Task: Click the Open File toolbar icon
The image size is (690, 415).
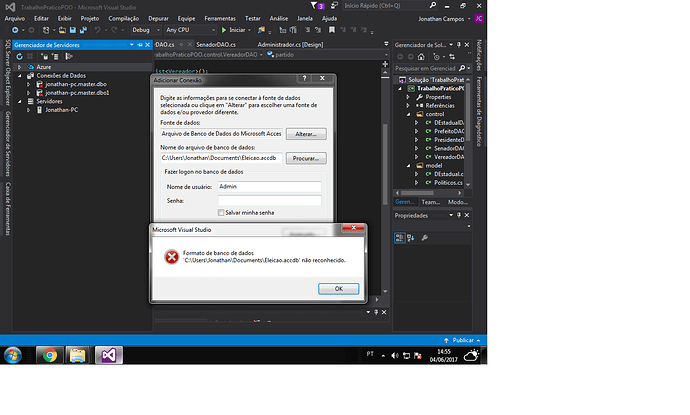Action: click(62, 30)
